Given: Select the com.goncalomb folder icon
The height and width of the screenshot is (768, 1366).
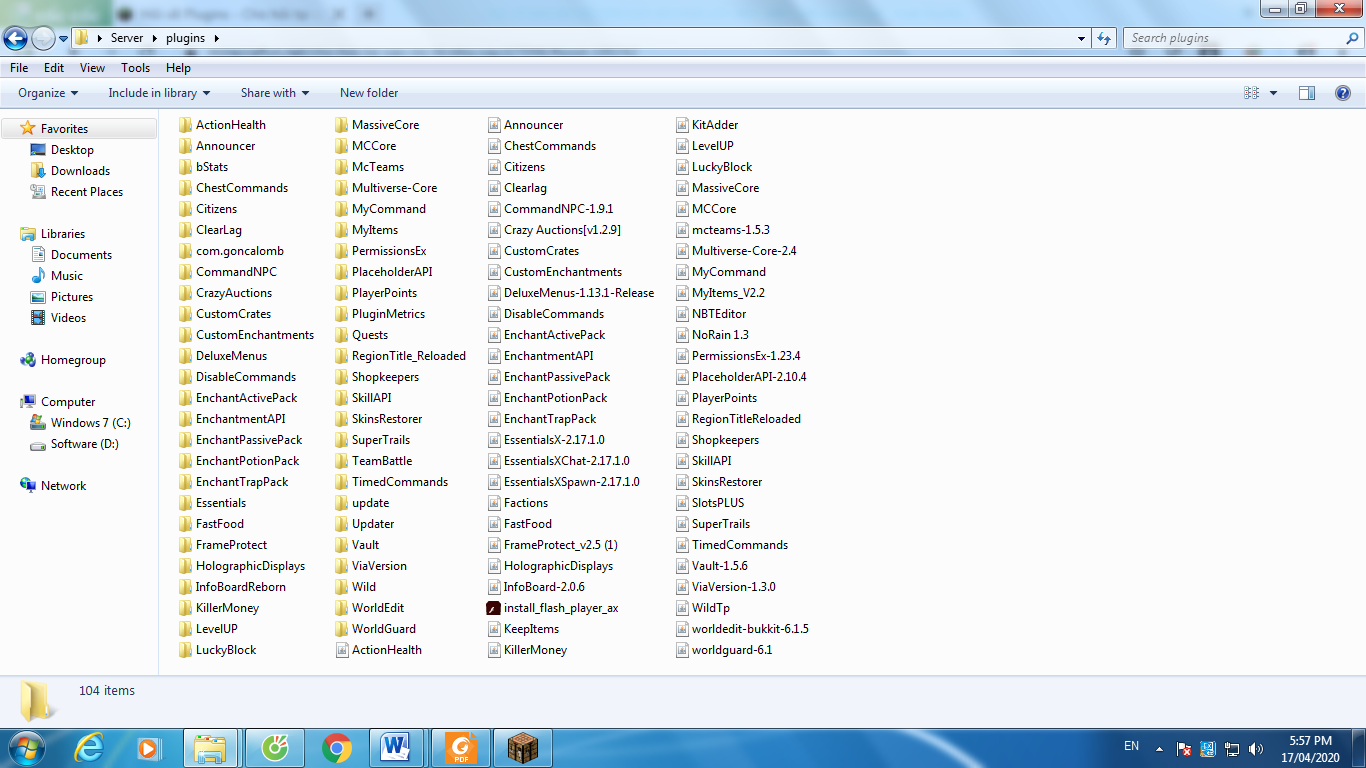Looking at the screenshot, I should pyautogui.click(x=186, y=251).
